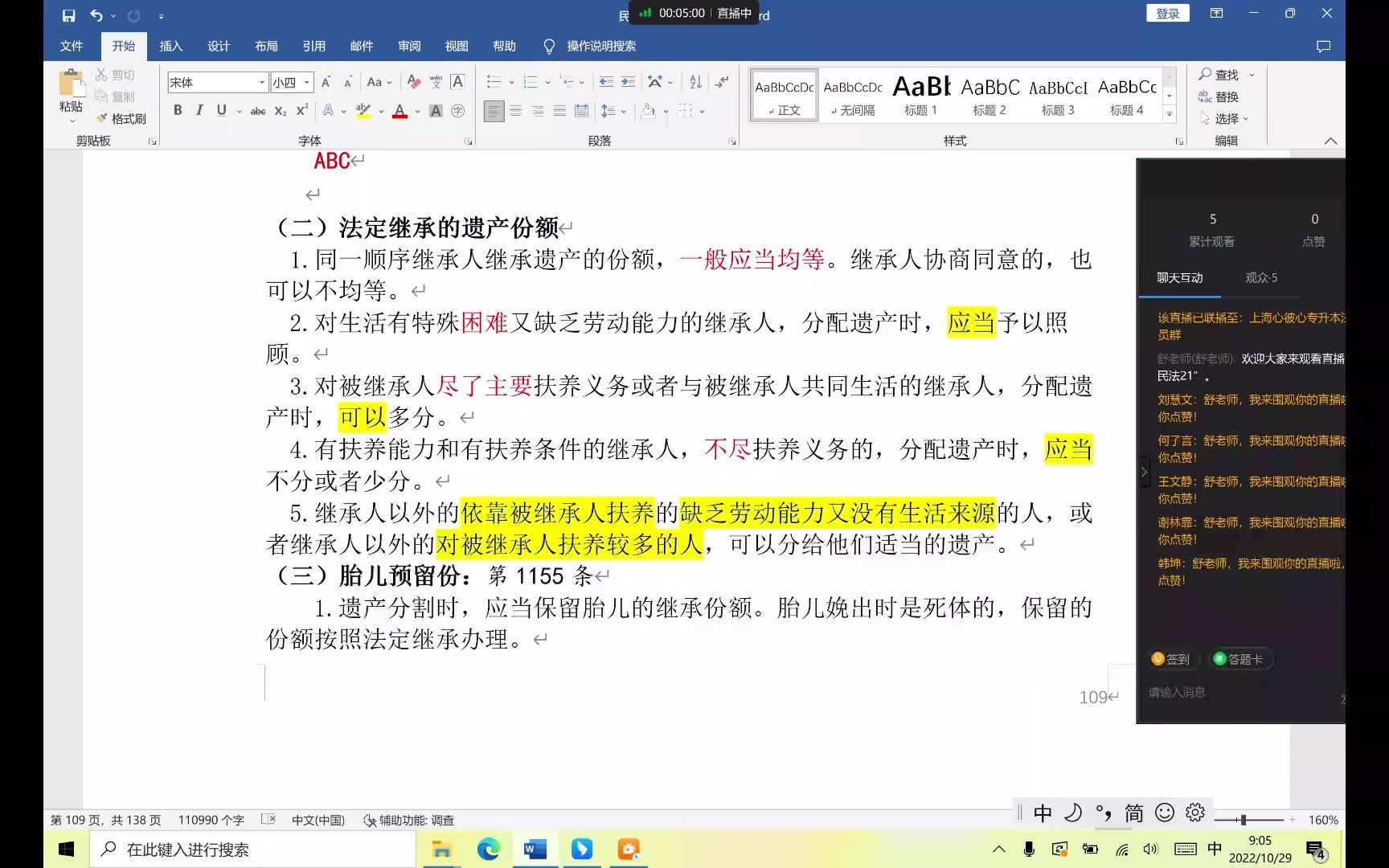Screen dimensions: 1389x868
Task: Increase paragraph indent
Action: [628, 82]
